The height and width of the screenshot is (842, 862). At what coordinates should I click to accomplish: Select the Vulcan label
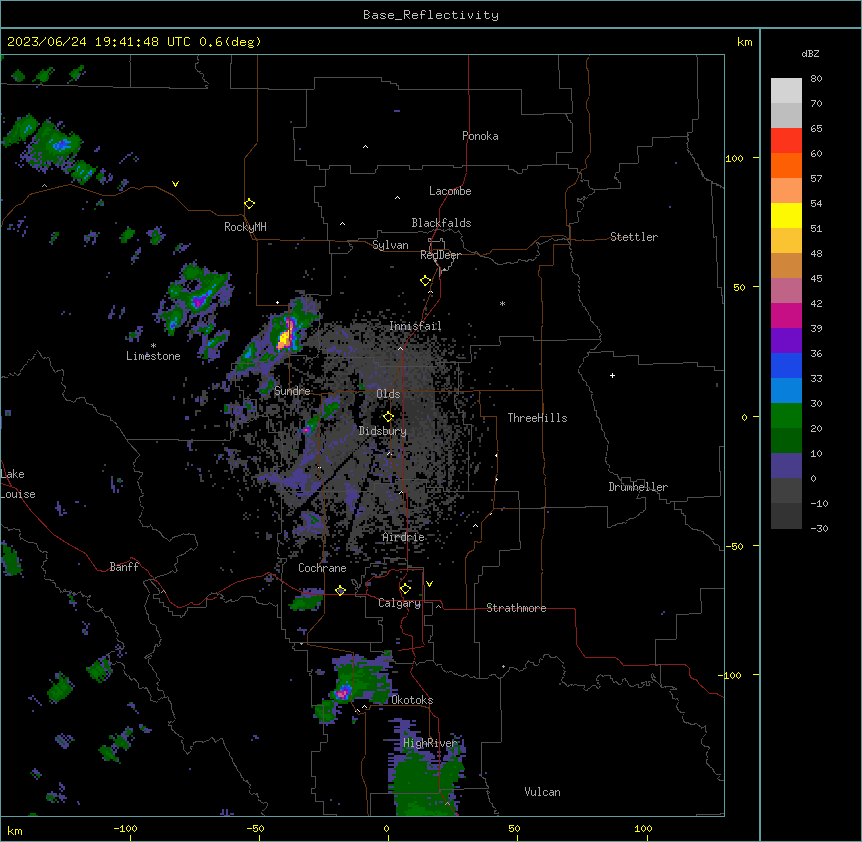pos(542,792)
